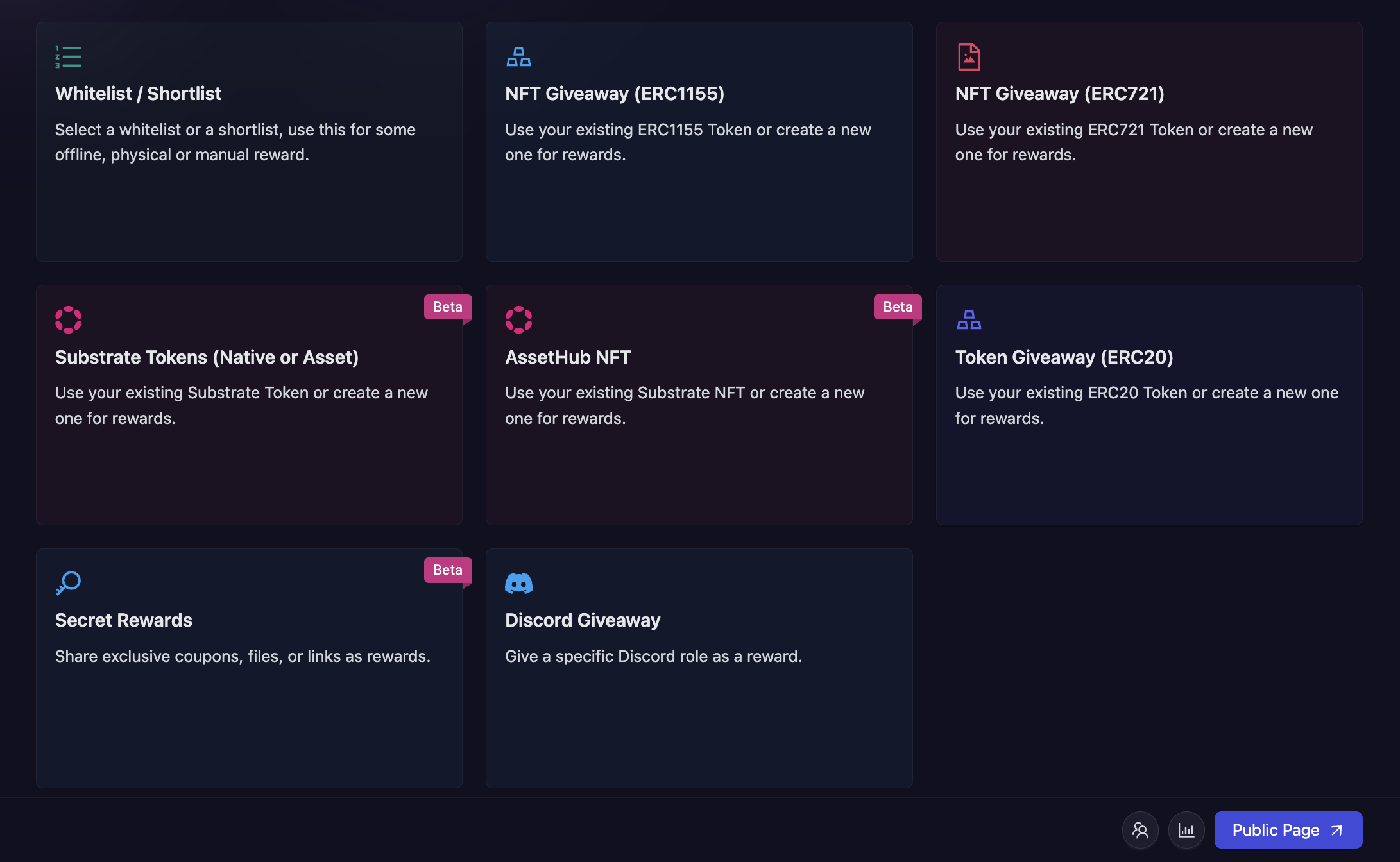Choose NFT Giveaway (ERC721) title

click(x=1059, y=94)
